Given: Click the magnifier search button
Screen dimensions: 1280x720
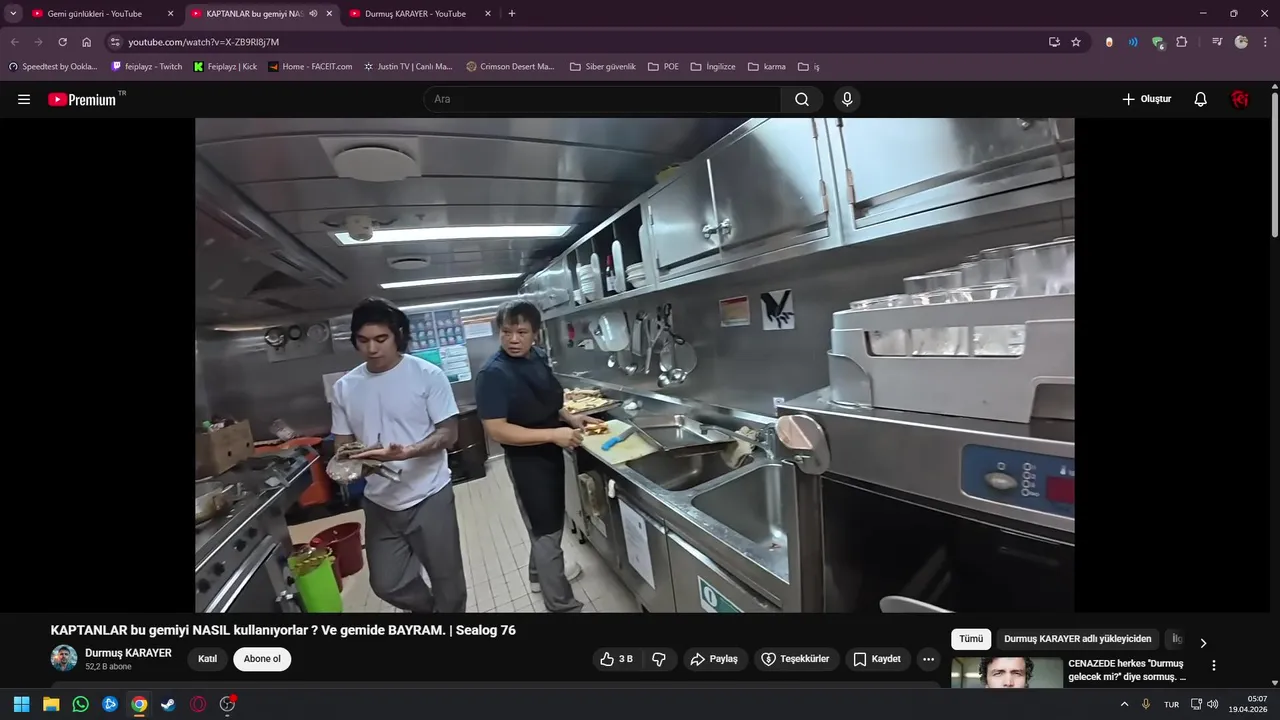Looking at the screenshot, I should (802, 99).
